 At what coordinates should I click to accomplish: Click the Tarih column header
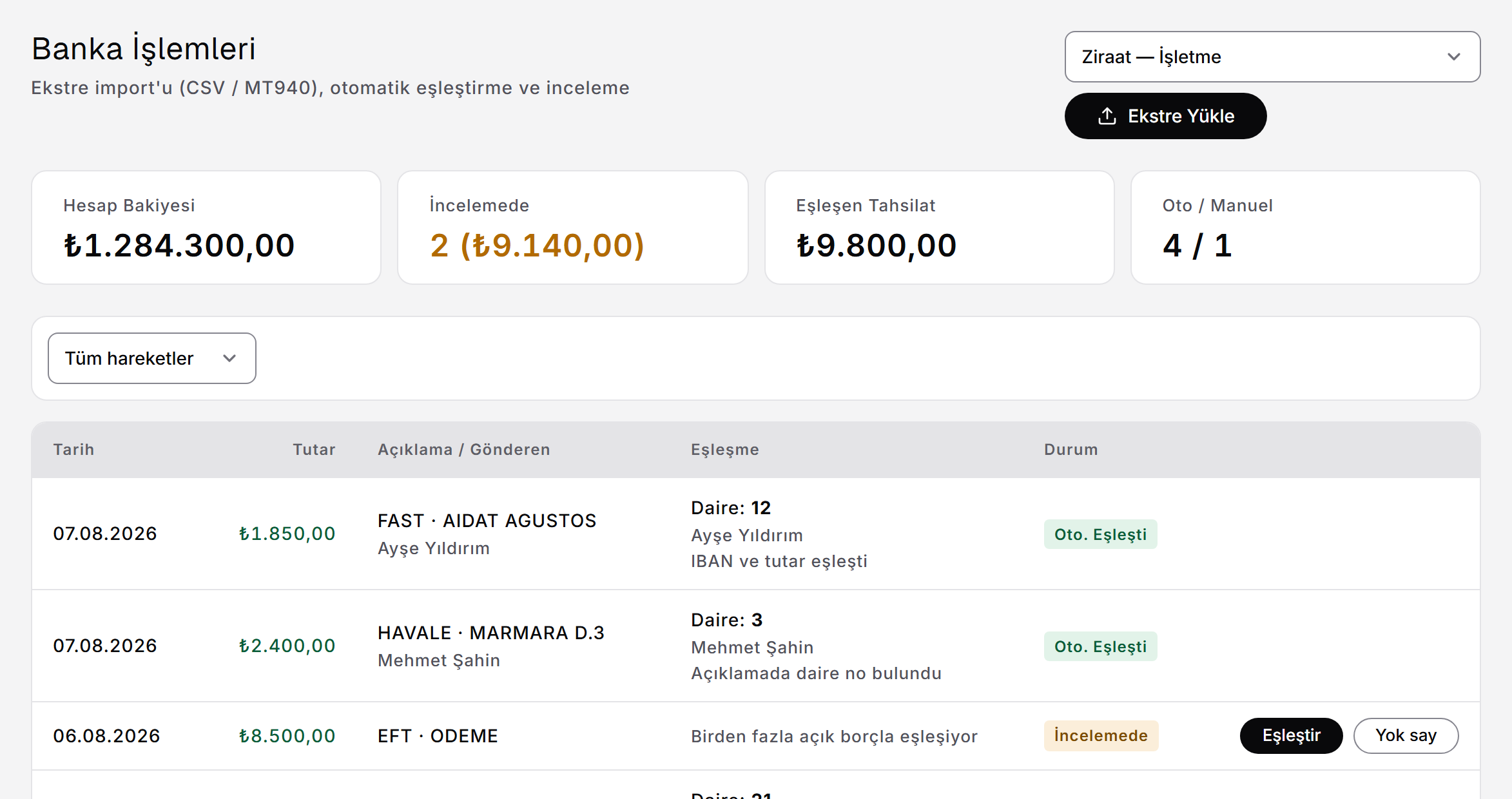click(73, 450)
